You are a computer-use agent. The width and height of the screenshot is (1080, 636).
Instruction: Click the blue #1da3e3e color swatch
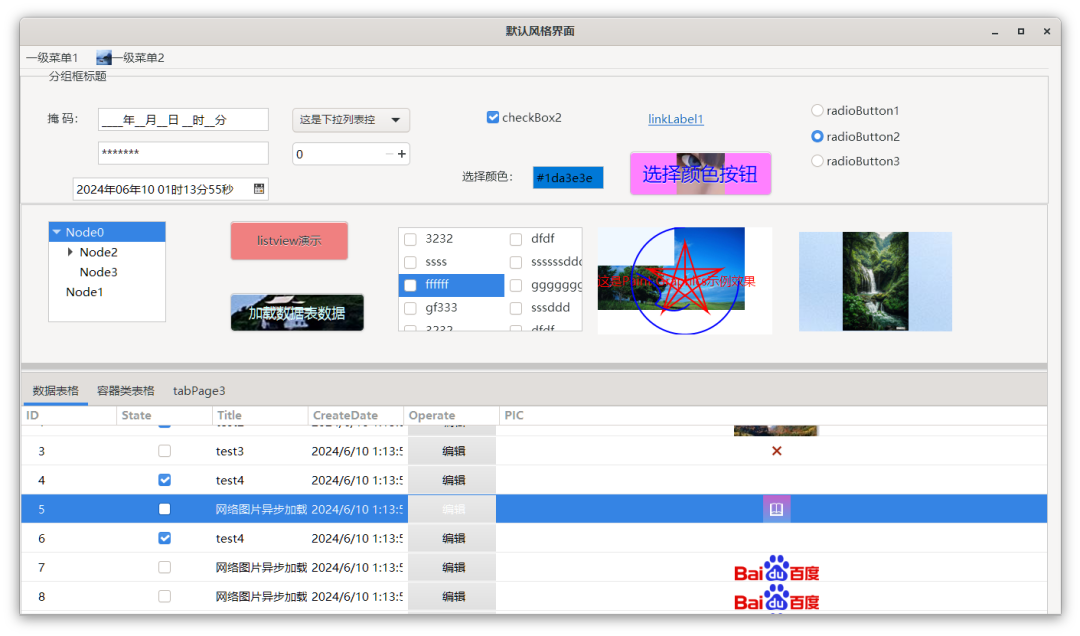pyautogui.click(x=568, y=178)
